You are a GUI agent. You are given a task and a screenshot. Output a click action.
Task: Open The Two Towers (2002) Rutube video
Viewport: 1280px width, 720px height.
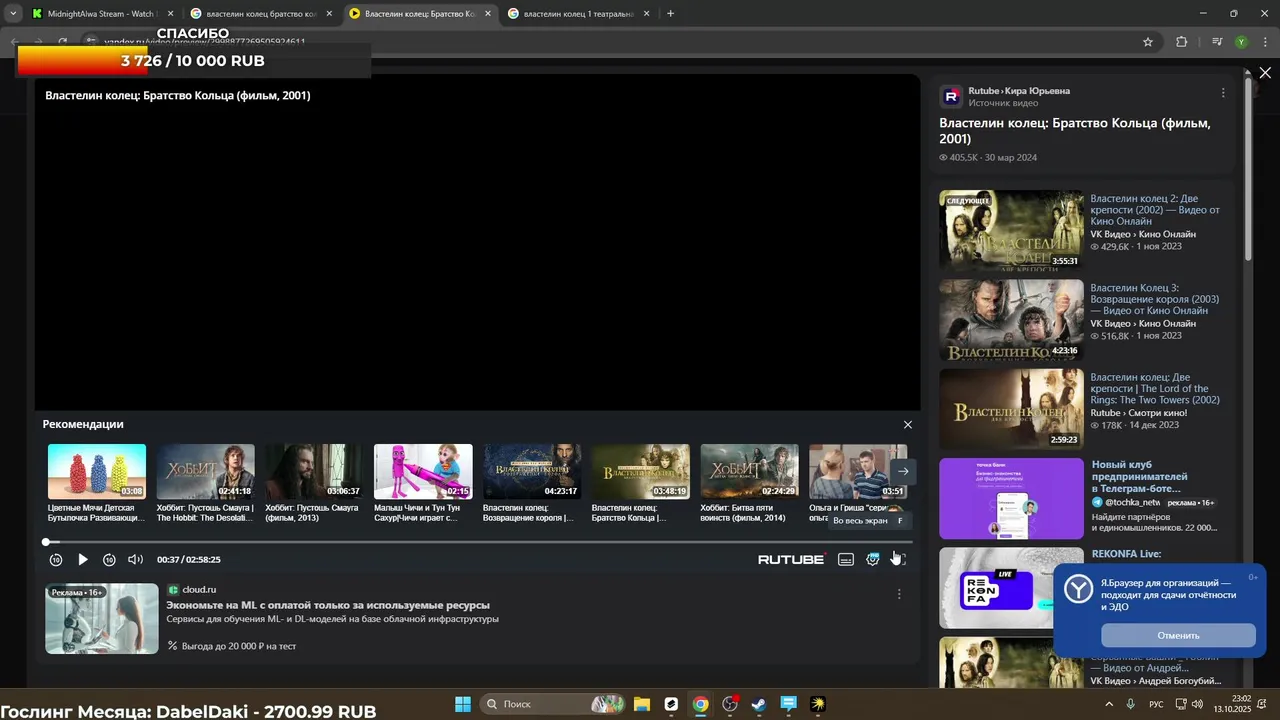tap(1155, 388)
